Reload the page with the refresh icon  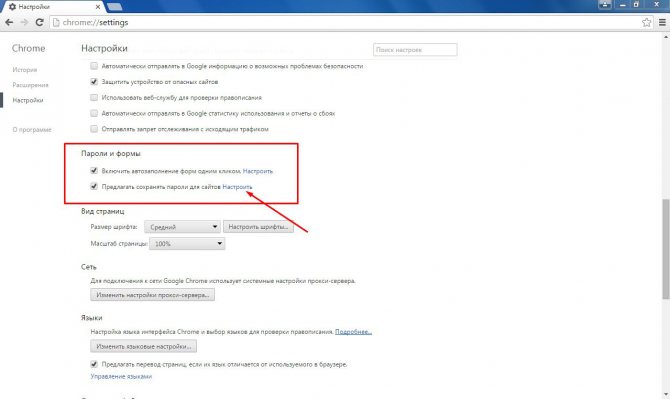click(x=39, y=22)
